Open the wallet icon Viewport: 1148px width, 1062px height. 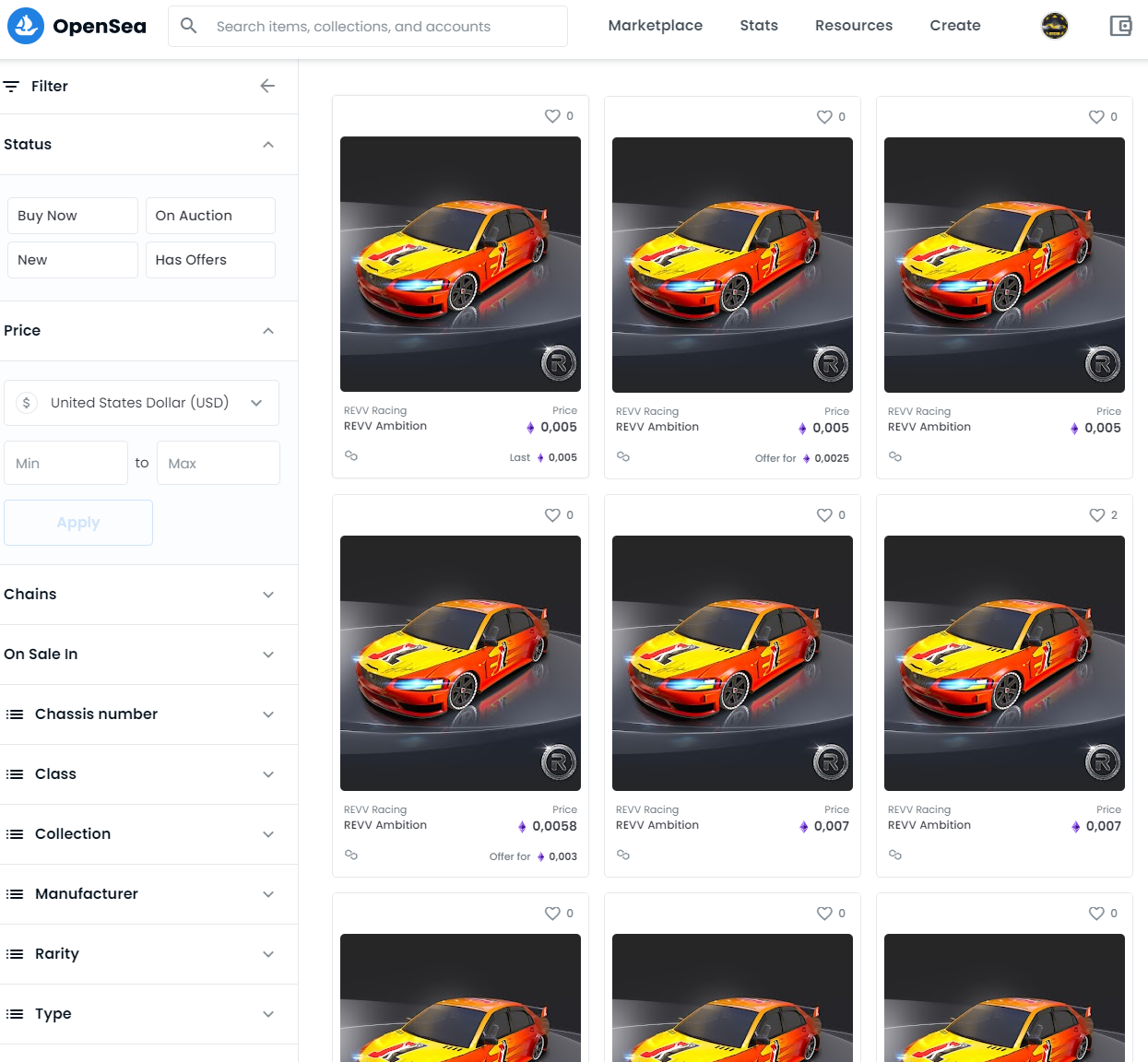point(1120,26)
